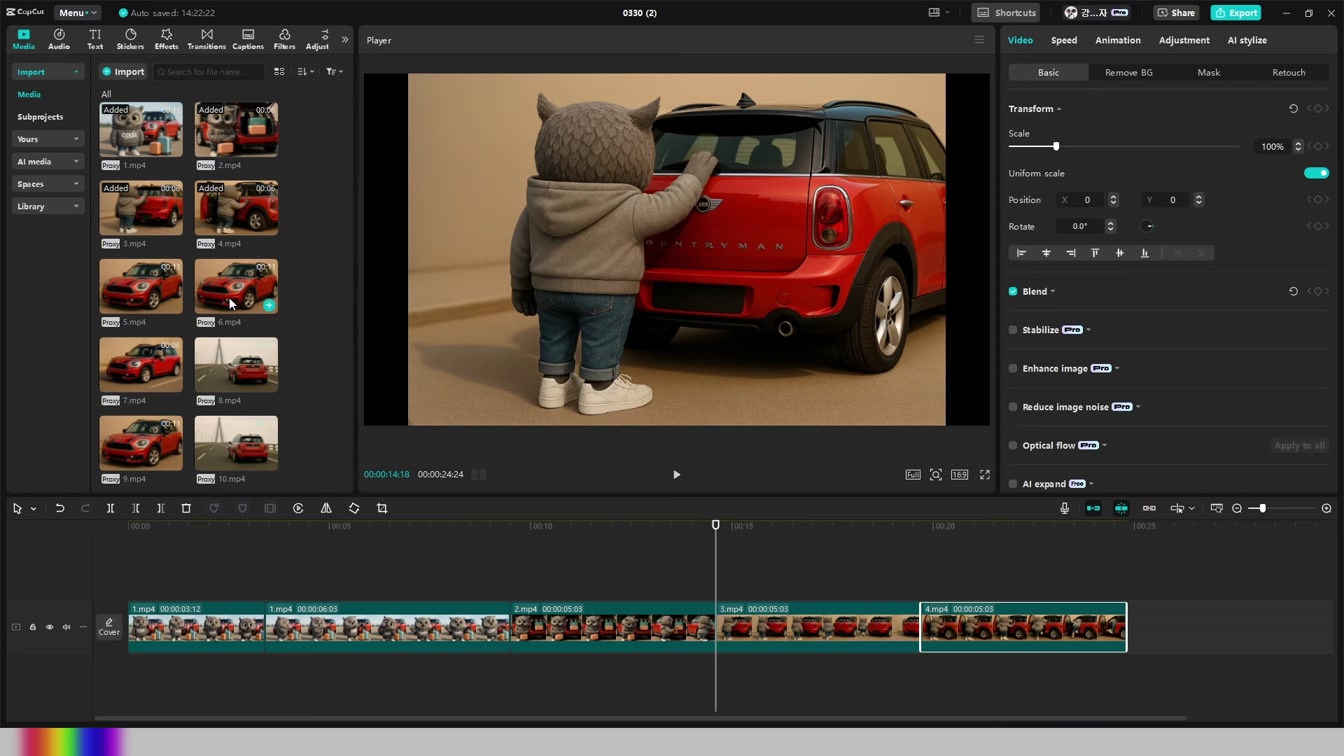1344x756 pixels.
Task: Expand the AI media section
Action: coord(47,161)
